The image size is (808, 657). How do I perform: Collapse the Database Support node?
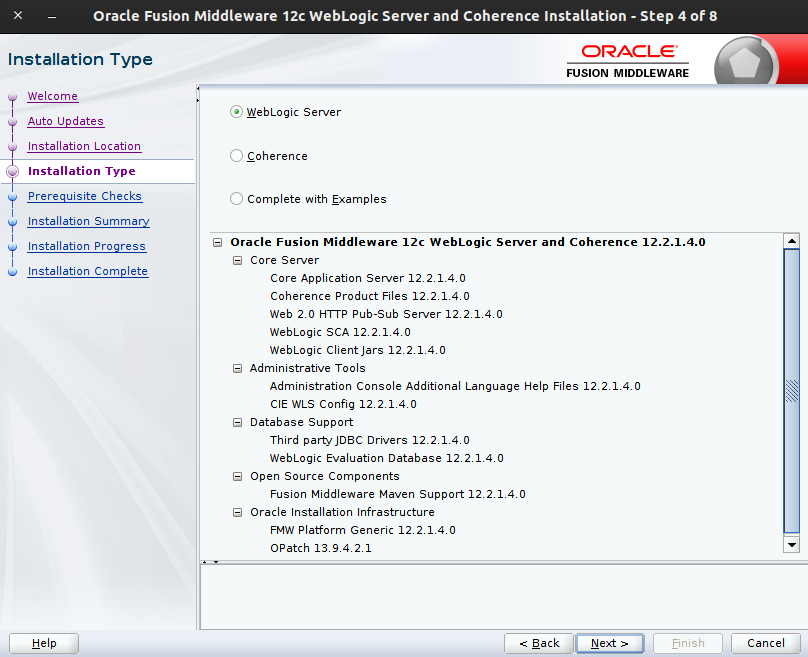[x=238, y=422]
